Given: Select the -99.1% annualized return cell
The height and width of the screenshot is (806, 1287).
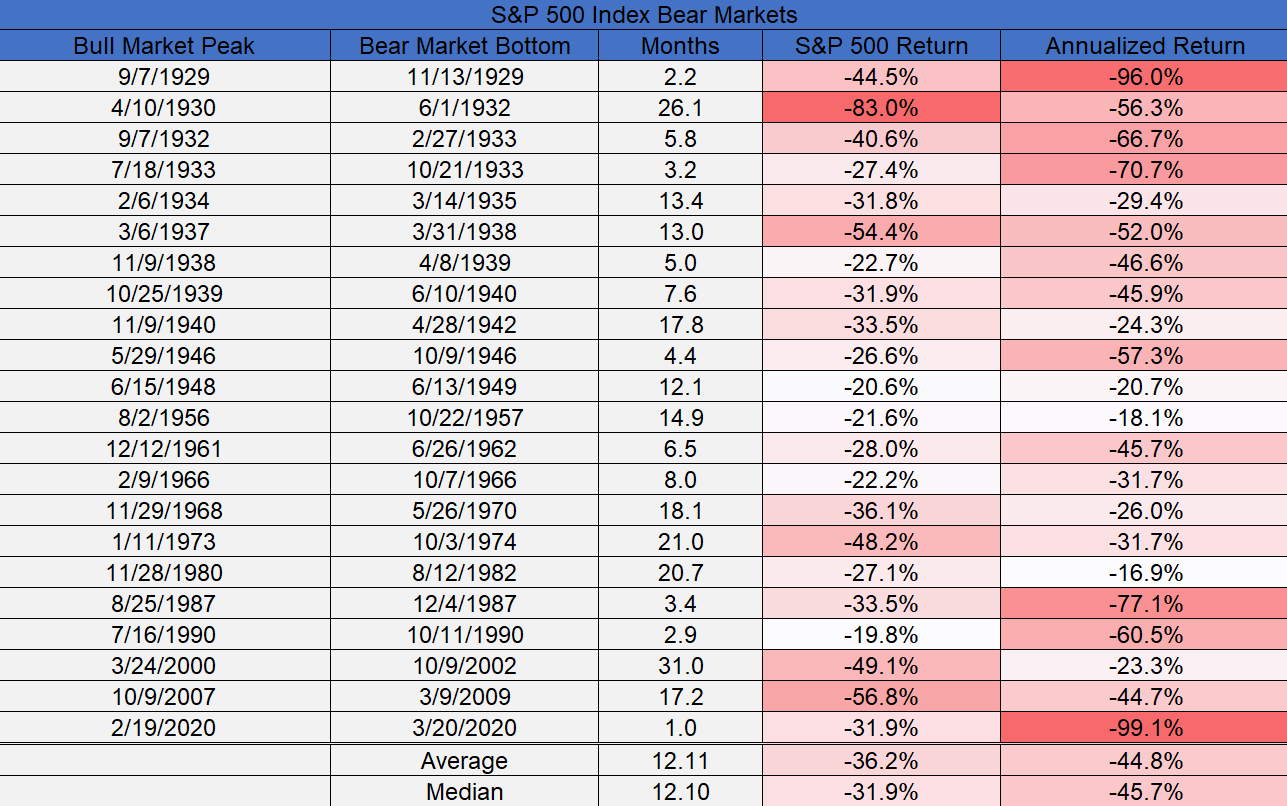Looking at the screenshot, I should [1144, 728].
